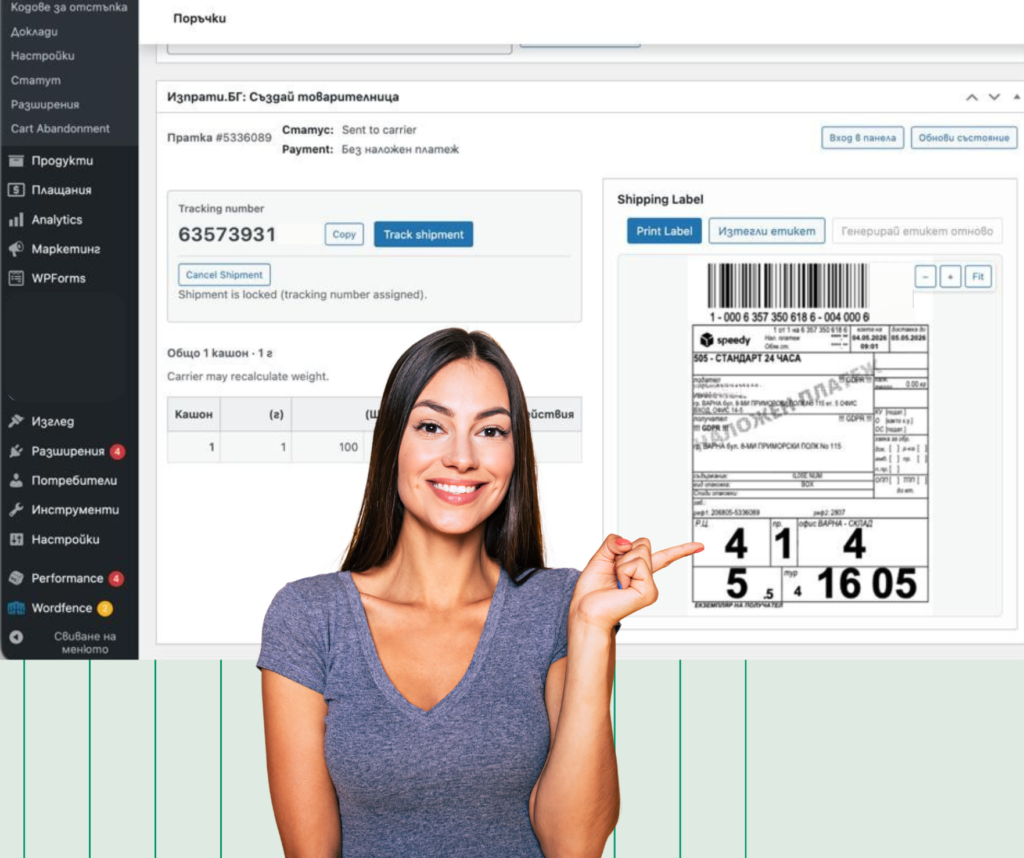Image resolution: width=1024 pixels, height=858 pixels.
Task: Open the Потребители user icon
Action: point(16,481)
